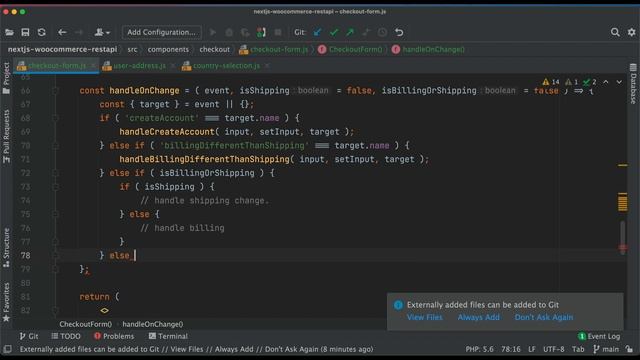Click the Save All toolbar icon
This screenshot has width=640, height=360.
(25, 32)
